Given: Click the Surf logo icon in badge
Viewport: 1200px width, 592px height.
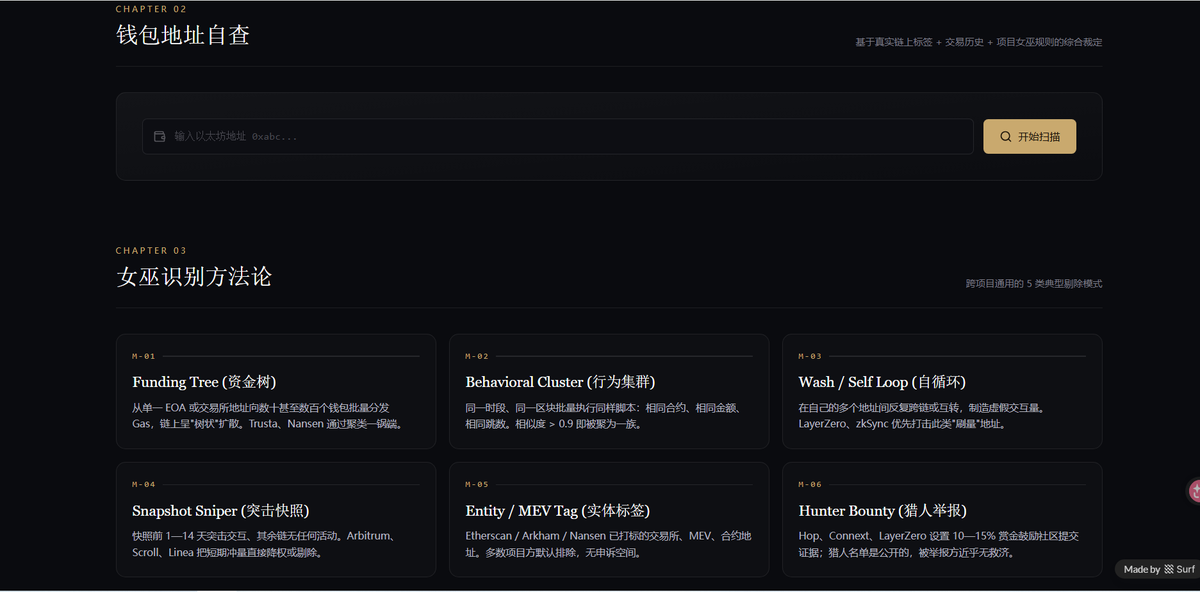Looking at the screenshot, I should [x=1168, y=569].
